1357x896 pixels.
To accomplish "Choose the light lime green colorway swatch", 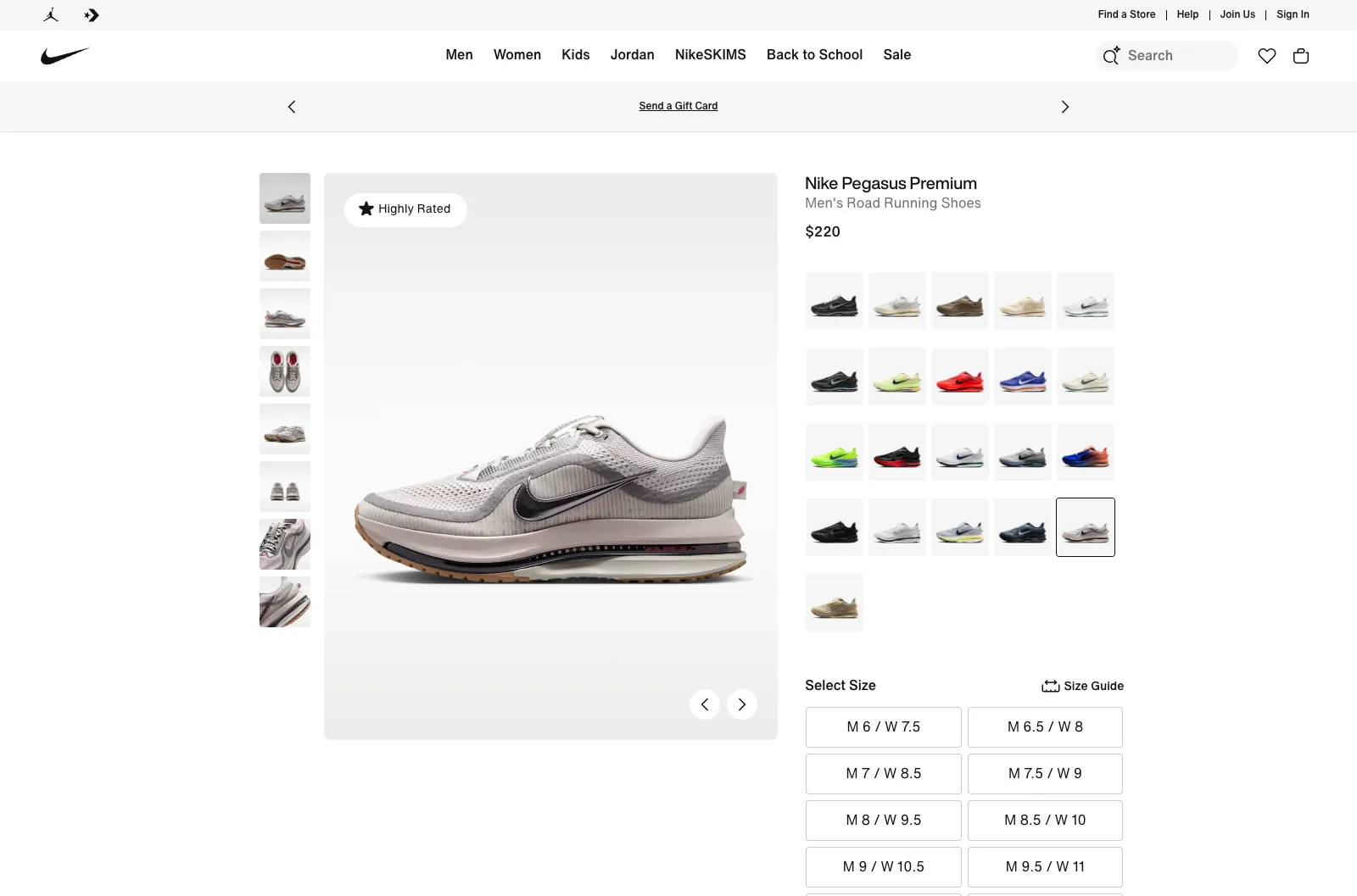I will [897, 376].
